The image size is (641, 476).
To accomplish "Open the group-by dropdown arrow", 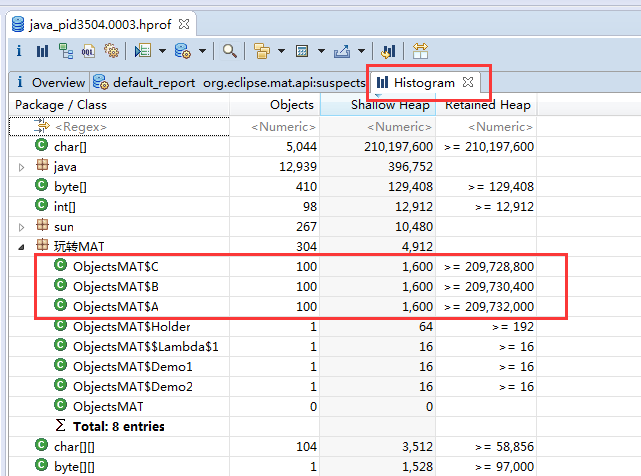I will tap(281, 51).
